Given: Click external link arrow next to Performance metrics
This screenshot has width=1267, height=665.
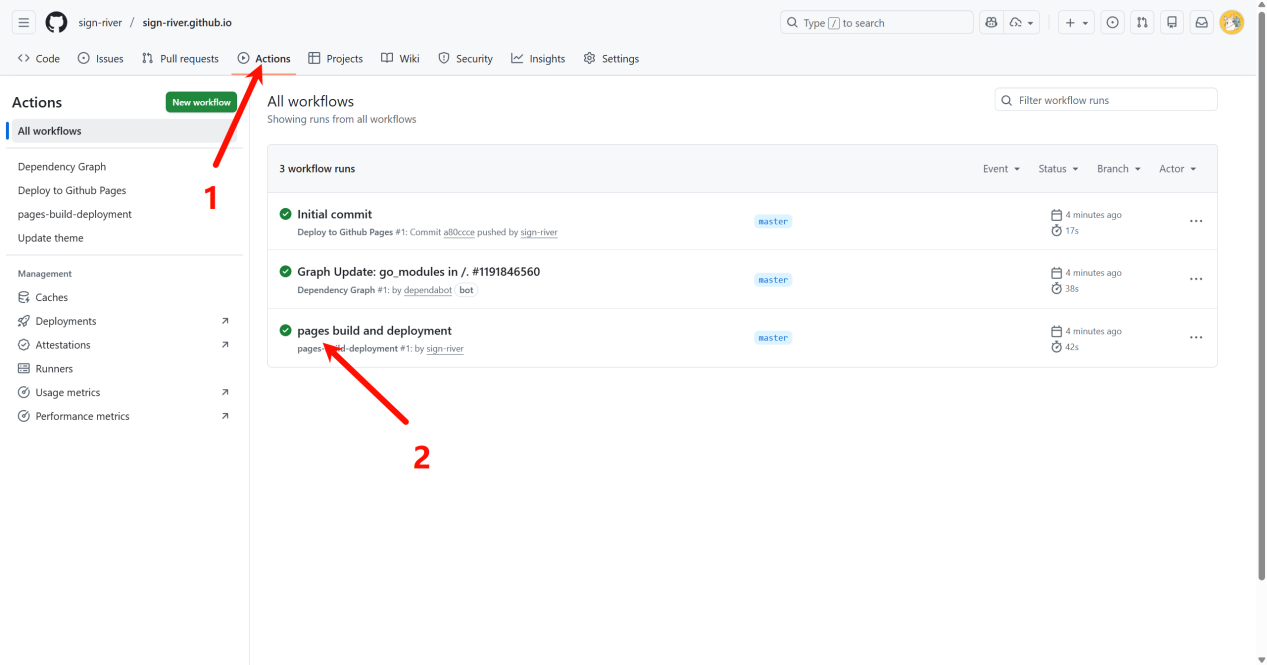Looking at the screenshot, I should click(x=225, y=416).
